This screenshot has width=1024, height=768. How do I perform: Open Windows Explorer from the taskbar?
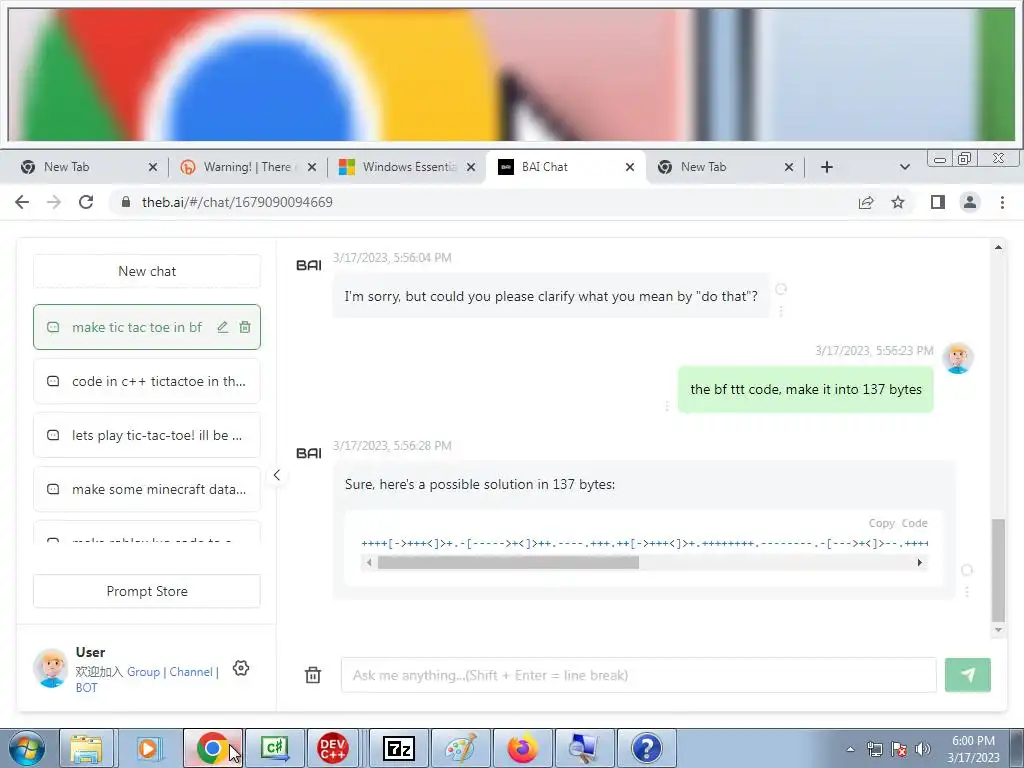[x=86, y=748]
